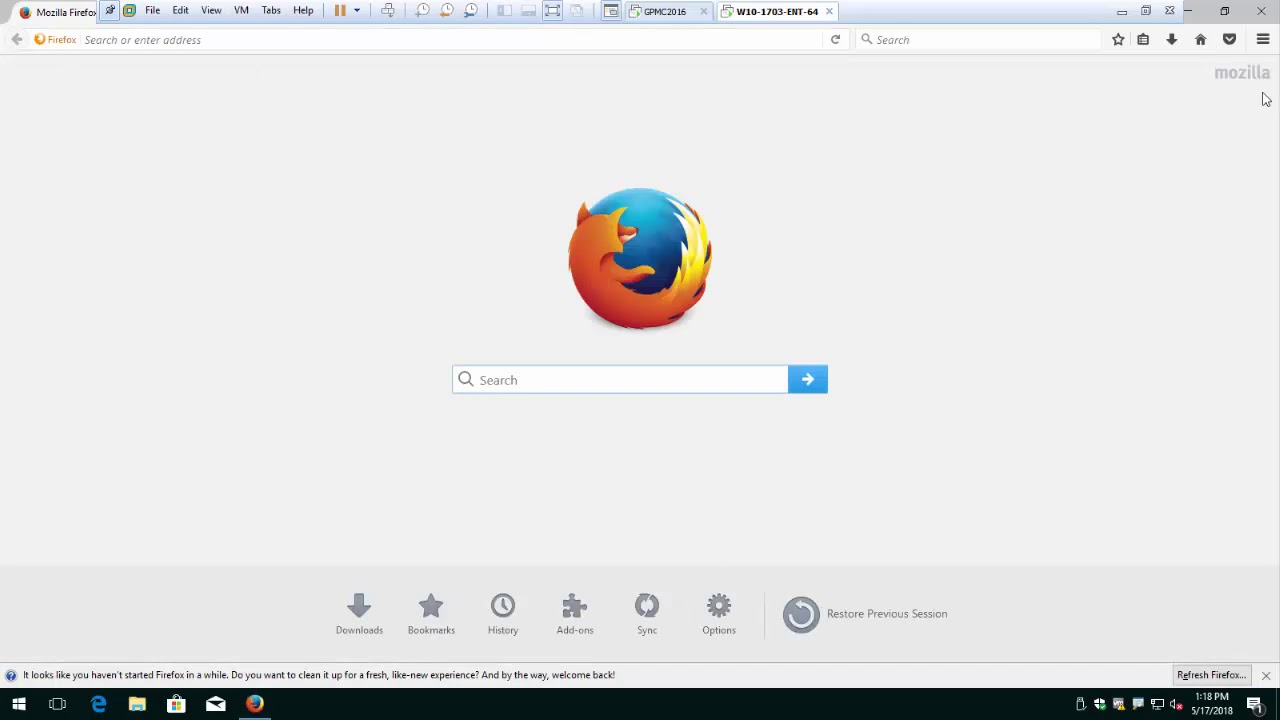Click the VMware pause (suspend) button
Image resolution: width=1280 pixels, height=720 pixels.
pyautogui.click(x=340, y=11)
